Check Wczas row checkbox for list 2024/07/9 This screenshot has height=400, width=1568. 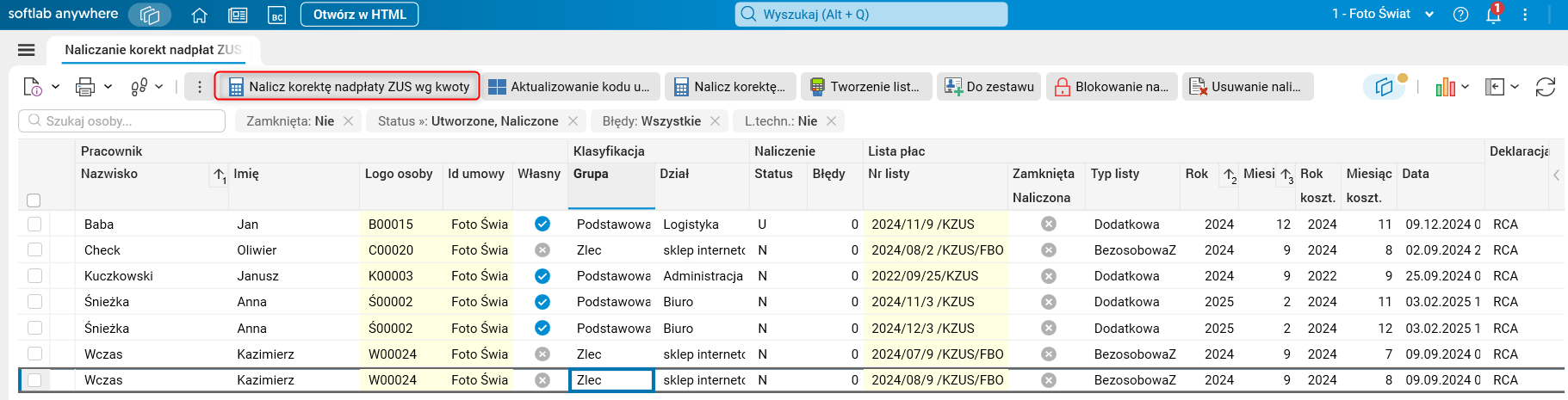(34, 354)
